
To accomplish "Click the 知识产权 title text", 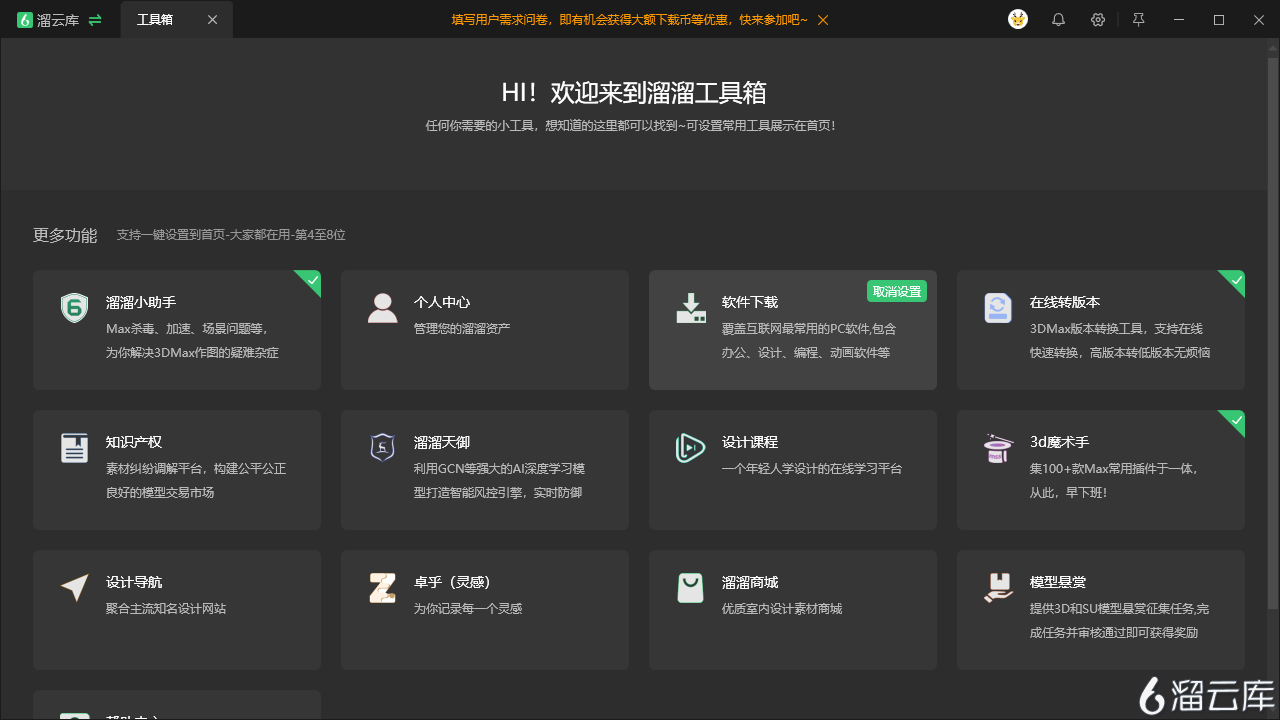I will 134,442.
